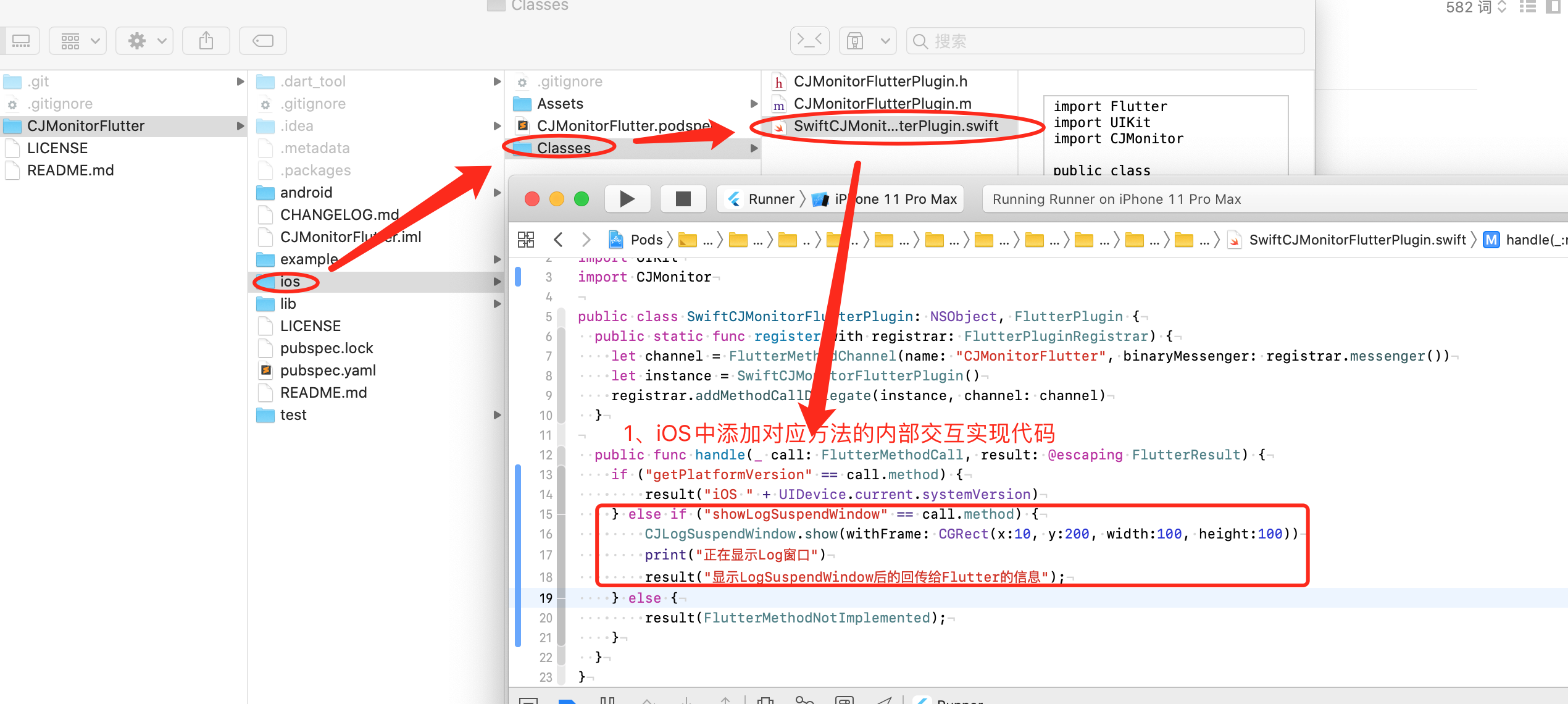Expand the .git folder arrow

240,82
